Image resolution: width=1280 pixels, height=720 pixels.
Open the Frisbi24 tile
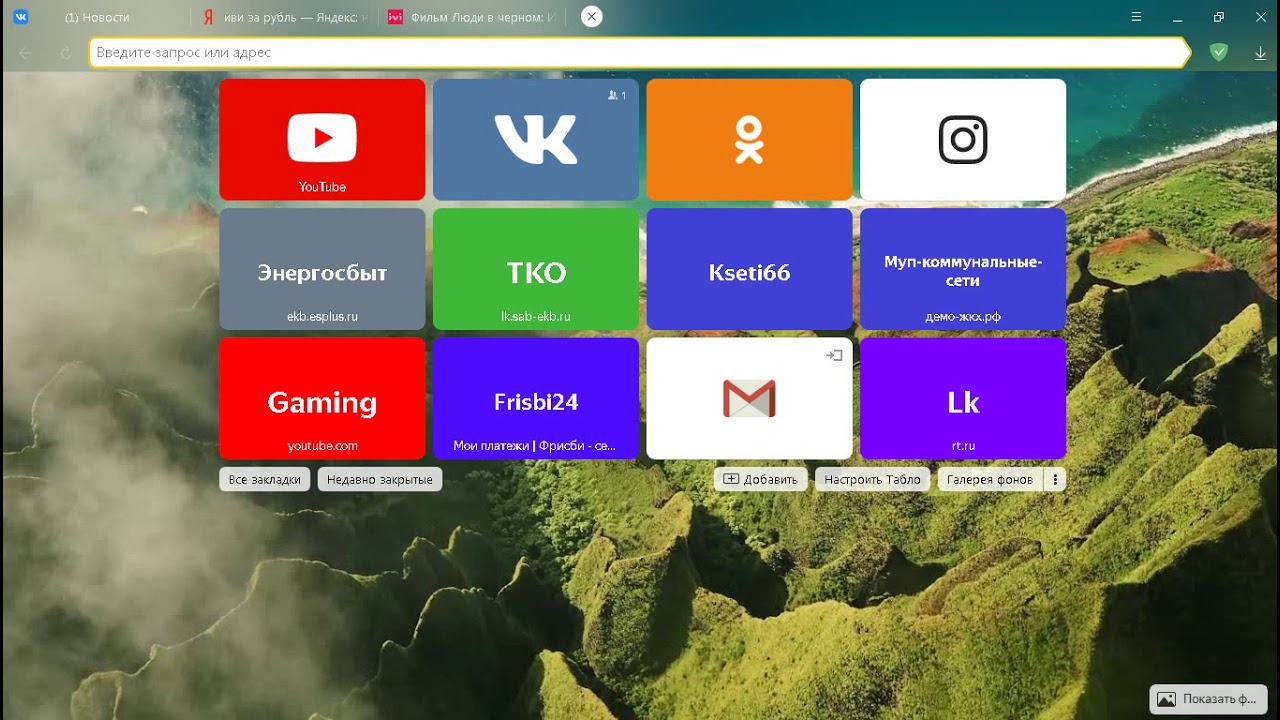coord(536,398)
